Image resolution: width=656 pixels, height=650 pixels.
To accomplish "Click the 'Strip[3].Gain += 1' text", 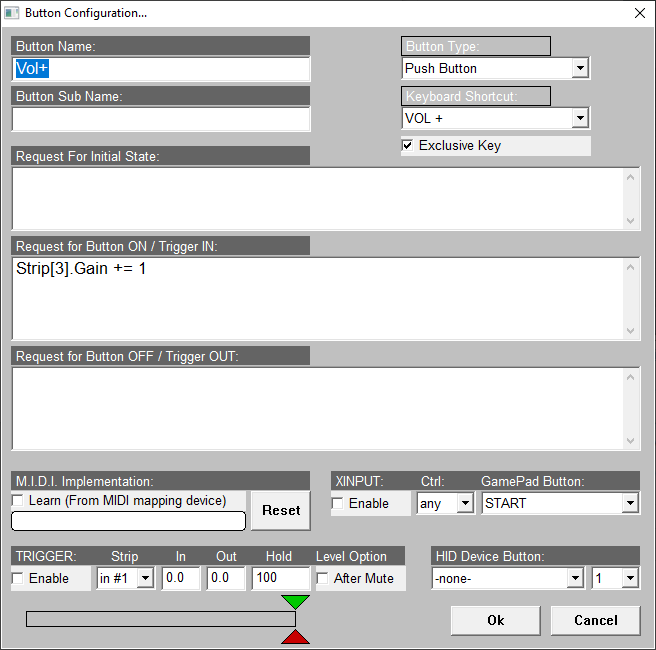I will pyautogui.click(x=81, y=268).
